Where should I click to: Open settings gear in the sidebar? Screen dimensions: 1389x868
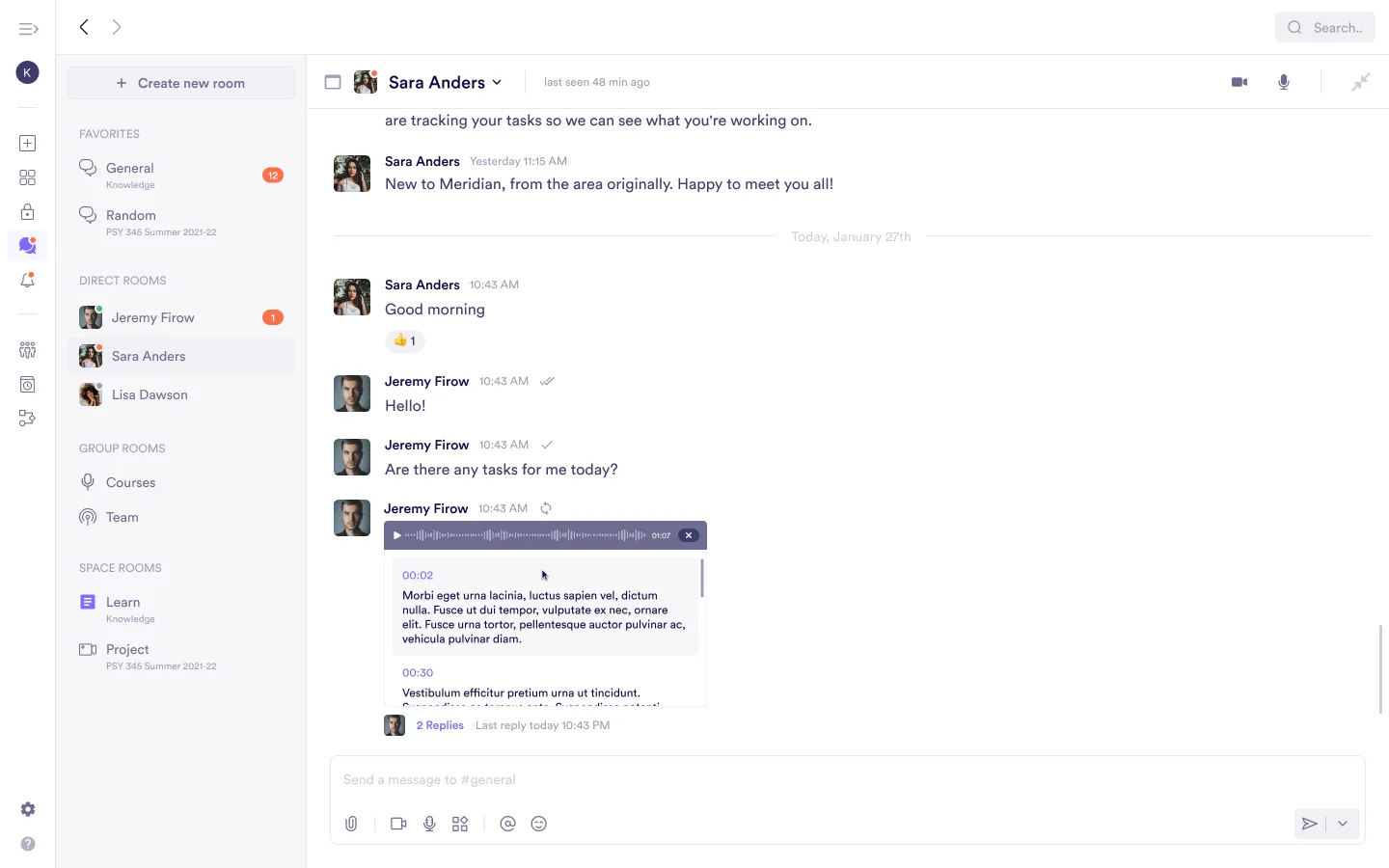click(28, 809)
